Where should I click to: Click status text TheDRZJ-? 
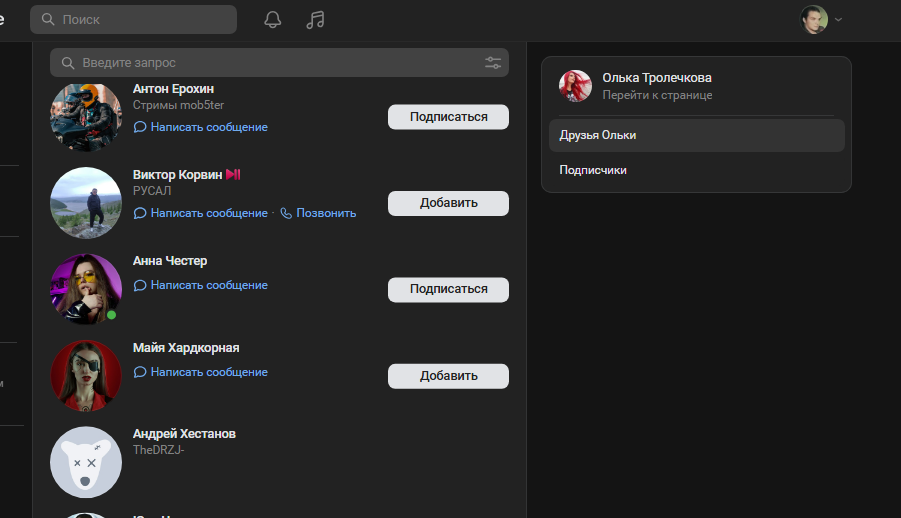coord(159,450)
